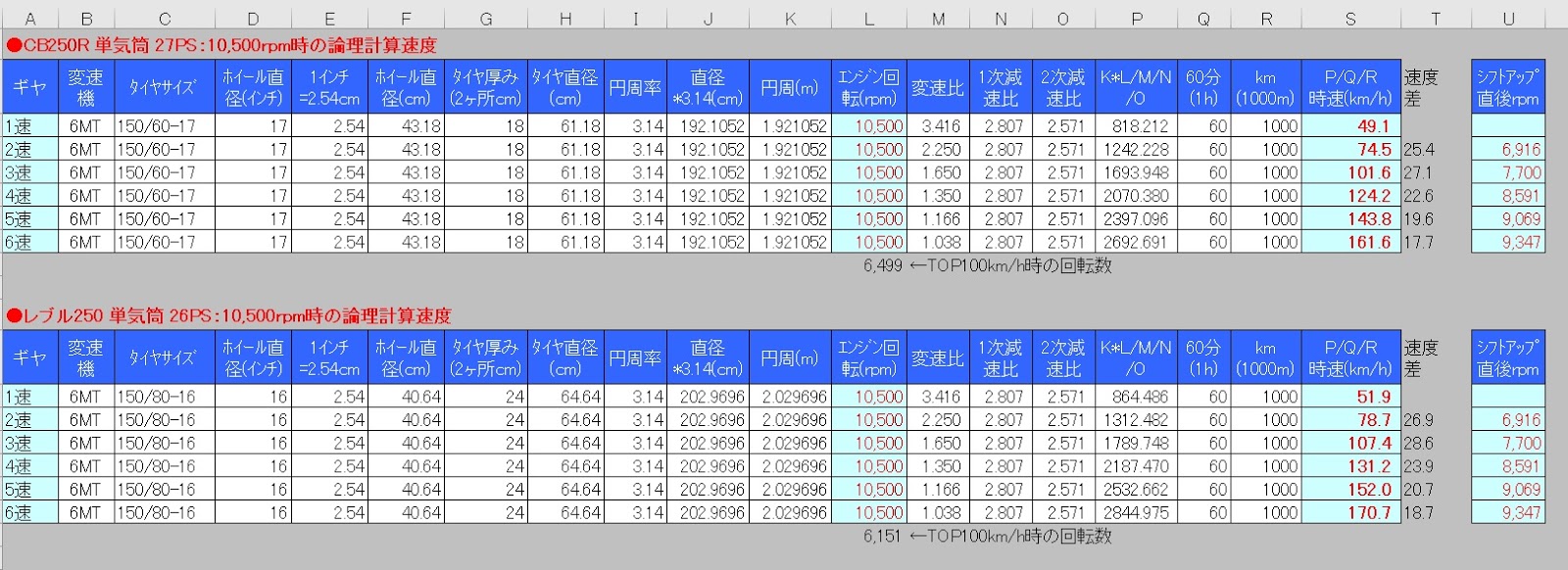Click the P/Q/R 時速(km/h) header in CB250R table

[x=1350, y=87]
